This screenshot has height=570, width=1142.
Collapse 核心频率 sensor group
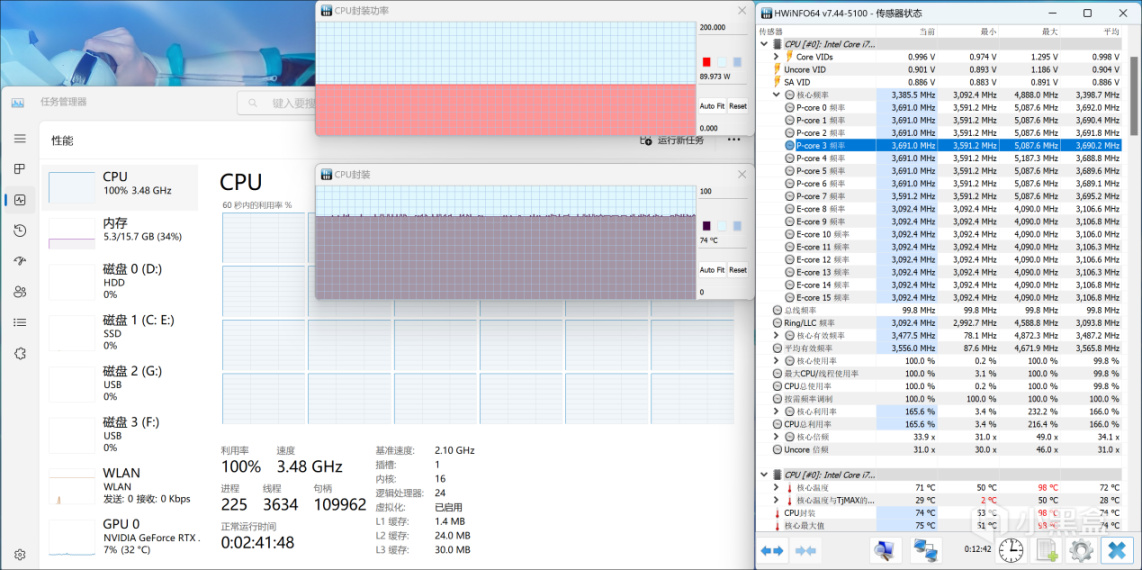(776, 95)
